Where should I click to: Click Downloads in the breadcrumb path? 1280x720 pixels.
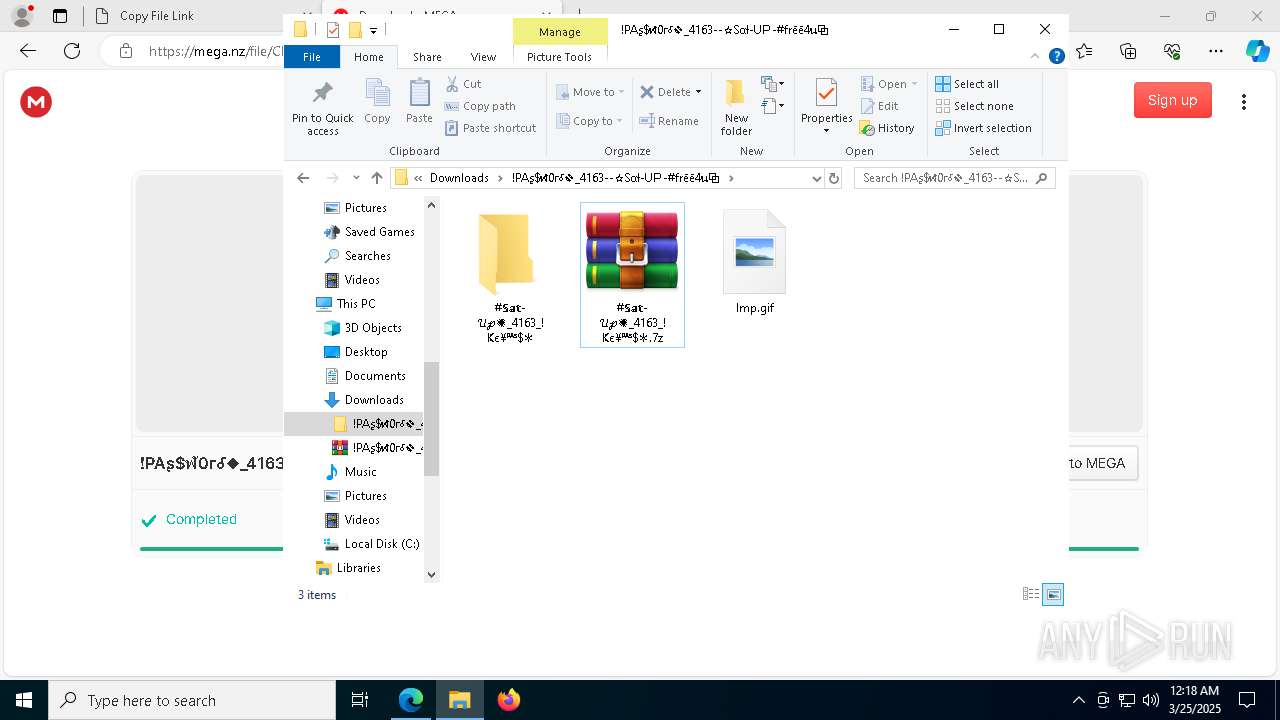[459, 178]
